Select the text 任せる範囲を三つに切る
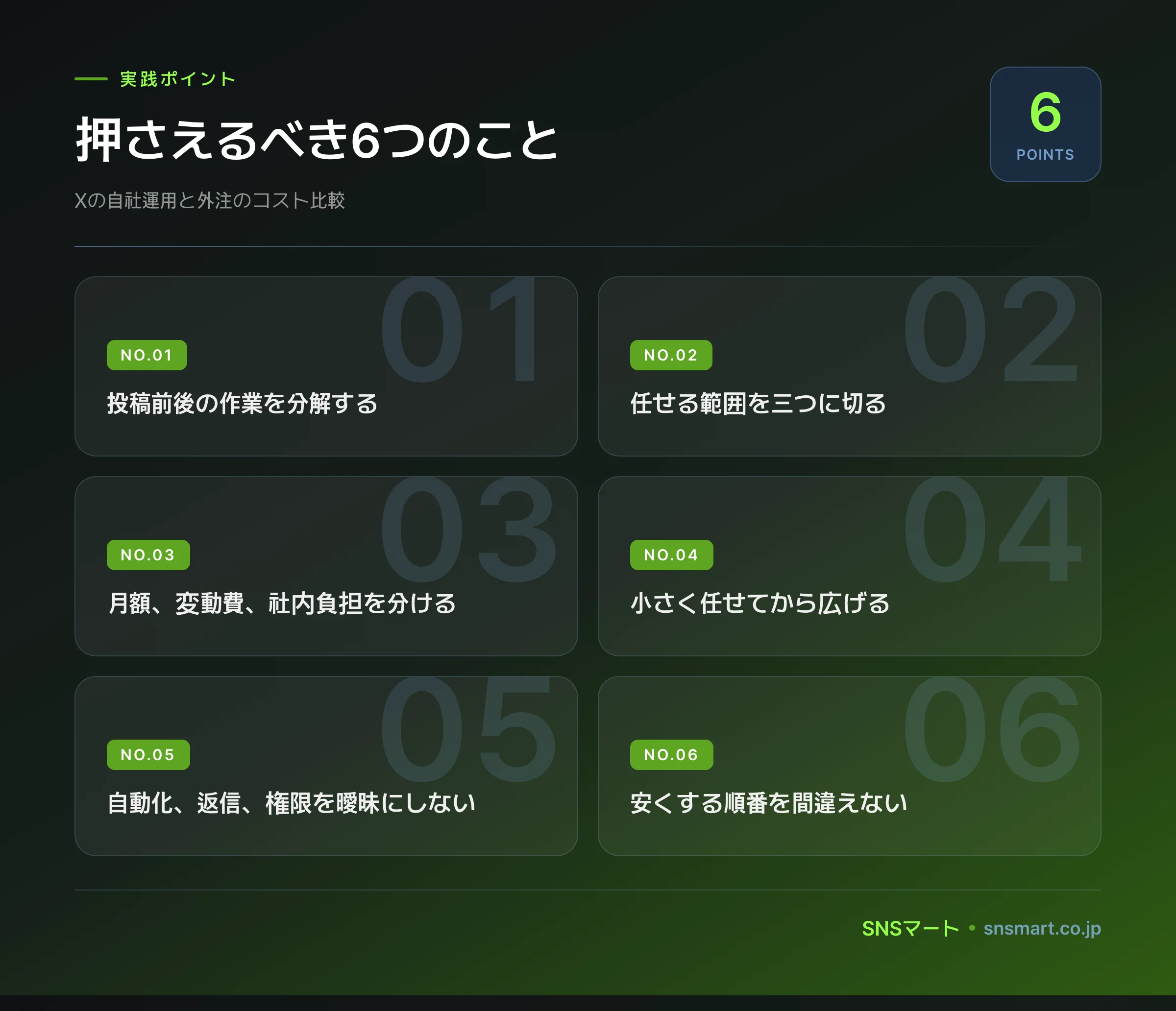The image size is (1176, 1011). 758,404
